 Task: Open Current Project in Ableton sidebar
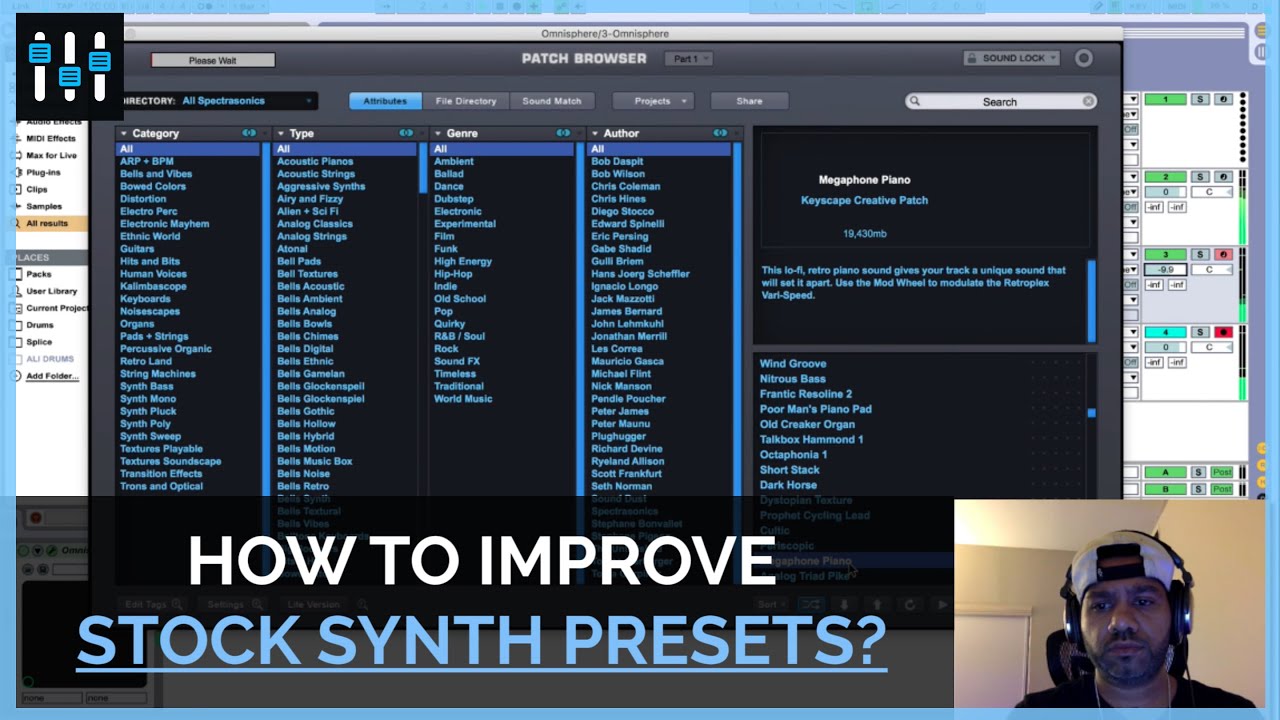[x=56, y=308]
